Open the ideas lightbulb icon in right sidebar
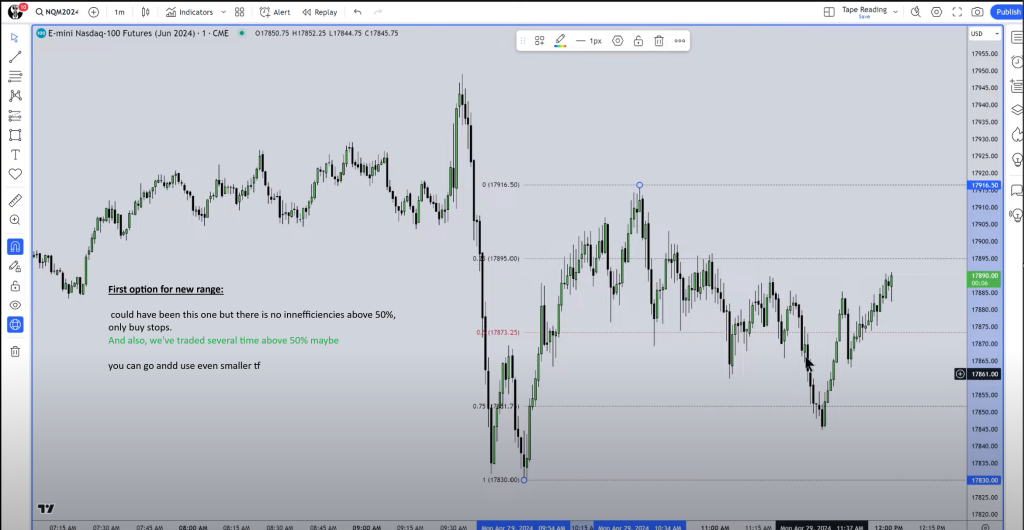Screen dimensions: 1024x530 pyautogui.click(x=1016, y=159)
